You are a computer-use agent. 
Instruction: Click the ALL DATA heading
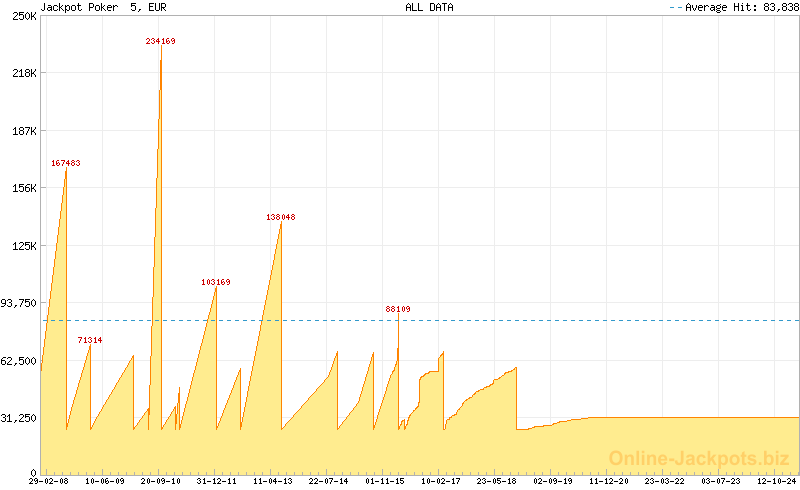[x=429, y=7]
